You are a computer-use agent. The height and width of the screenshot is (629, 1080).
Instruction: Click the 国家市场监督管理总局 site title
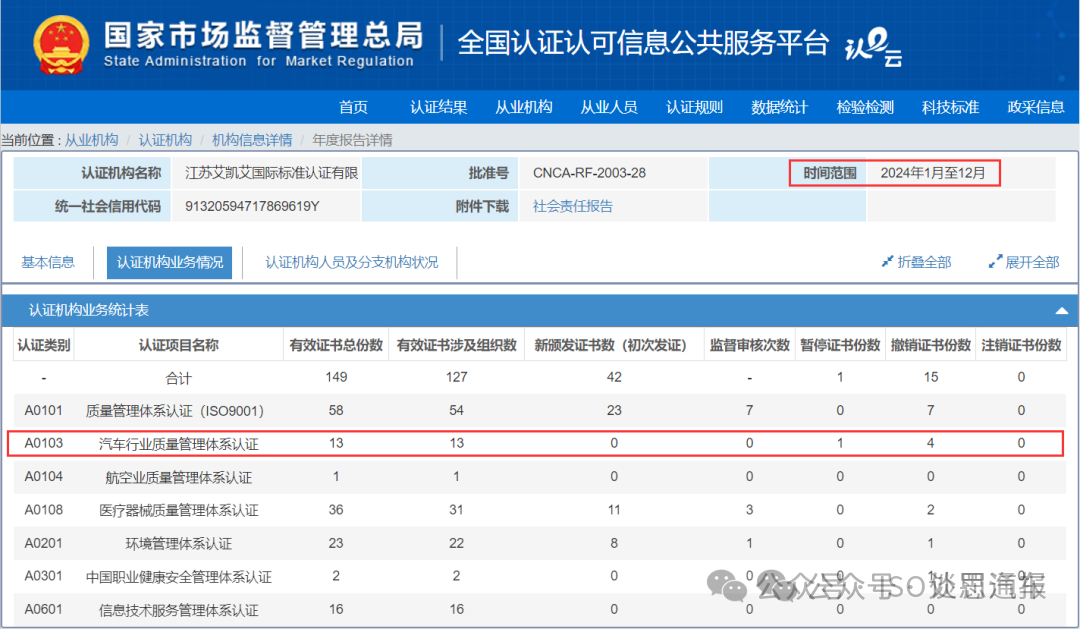click(x=263, y=35)
